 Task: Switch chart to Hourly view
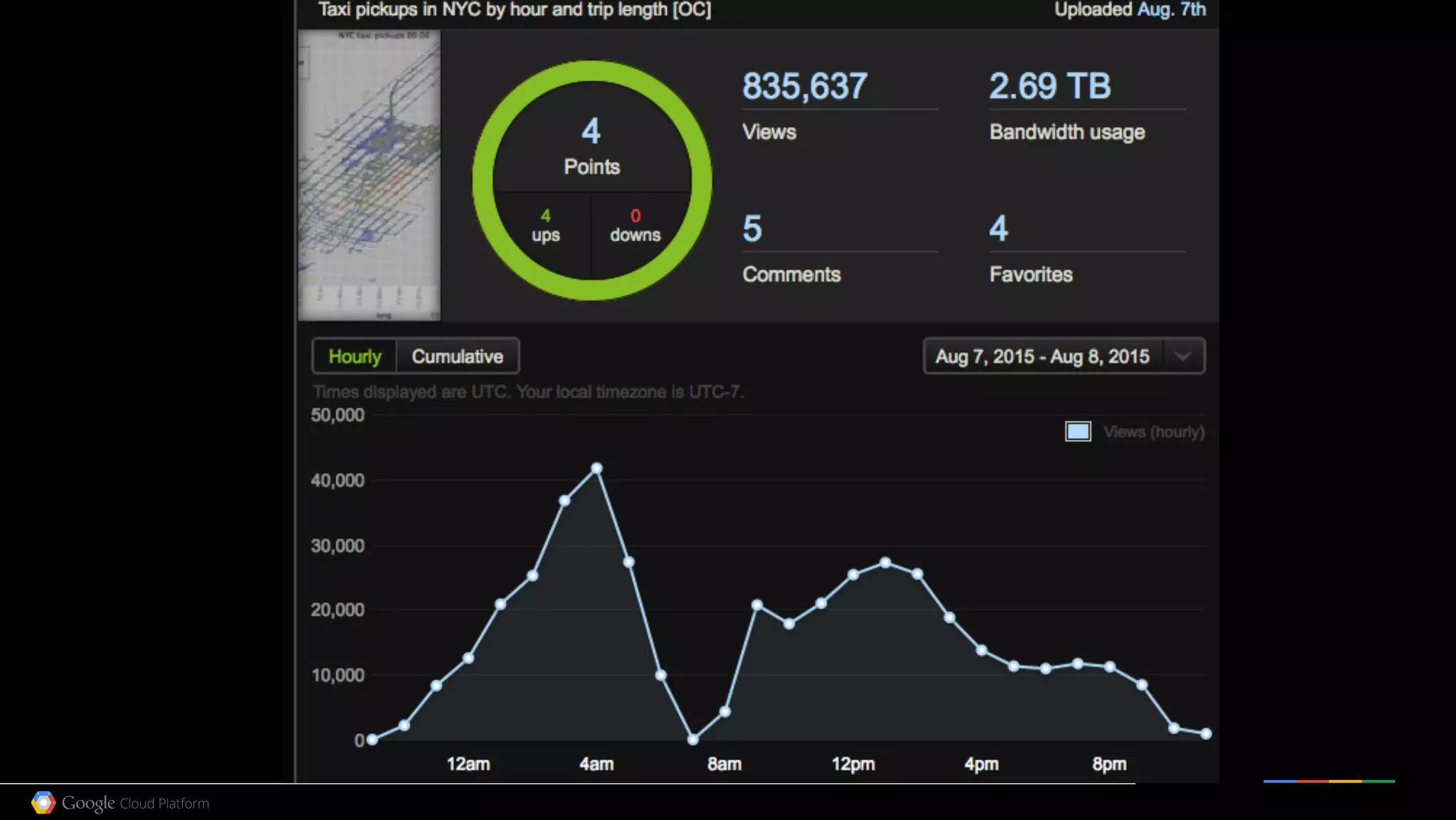(x=354, y=356)
